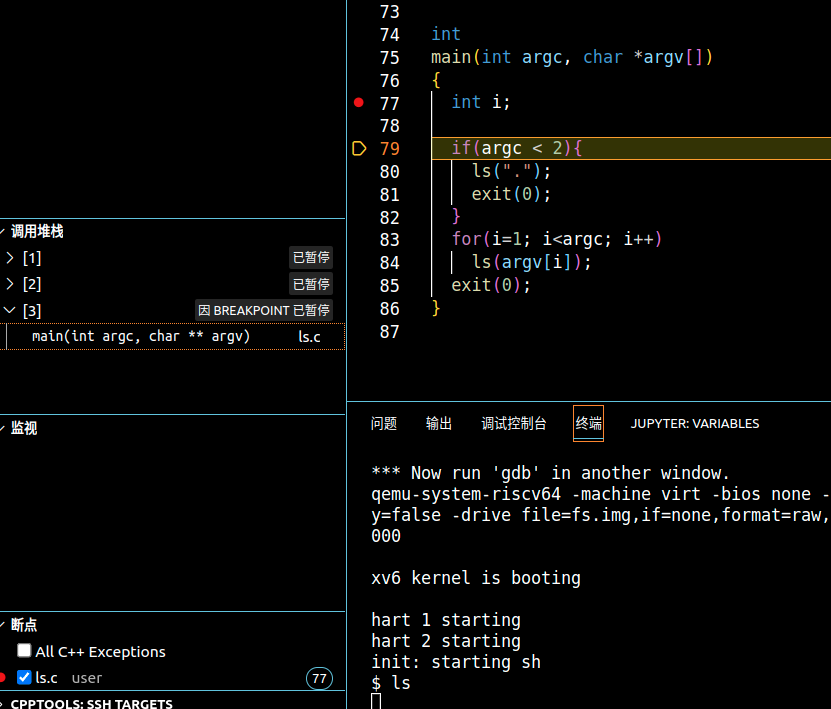Click the red breakpoint dot beside ls.c in breakpoints
Image resolution: width=831 pixels, height=709 pixels.
[x=2, y=677]
